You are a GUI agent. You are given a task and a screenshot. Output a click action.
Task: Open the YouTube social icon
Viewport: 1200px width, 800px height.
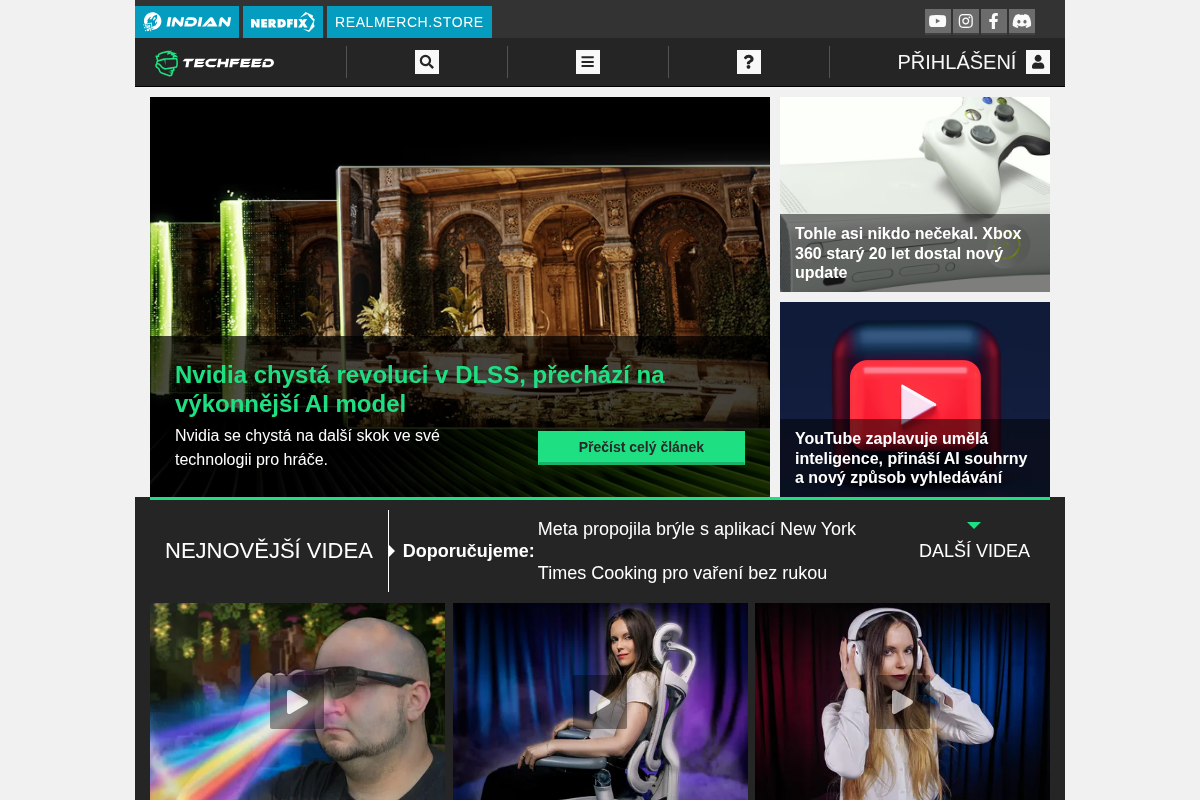(x=937, y=21)
